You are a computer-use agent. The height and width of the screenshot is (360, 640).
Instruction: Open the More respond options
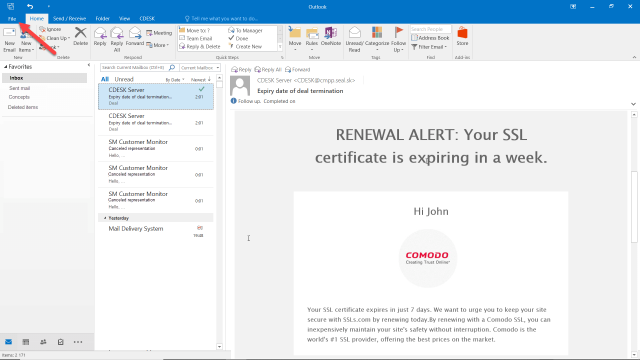158,45
